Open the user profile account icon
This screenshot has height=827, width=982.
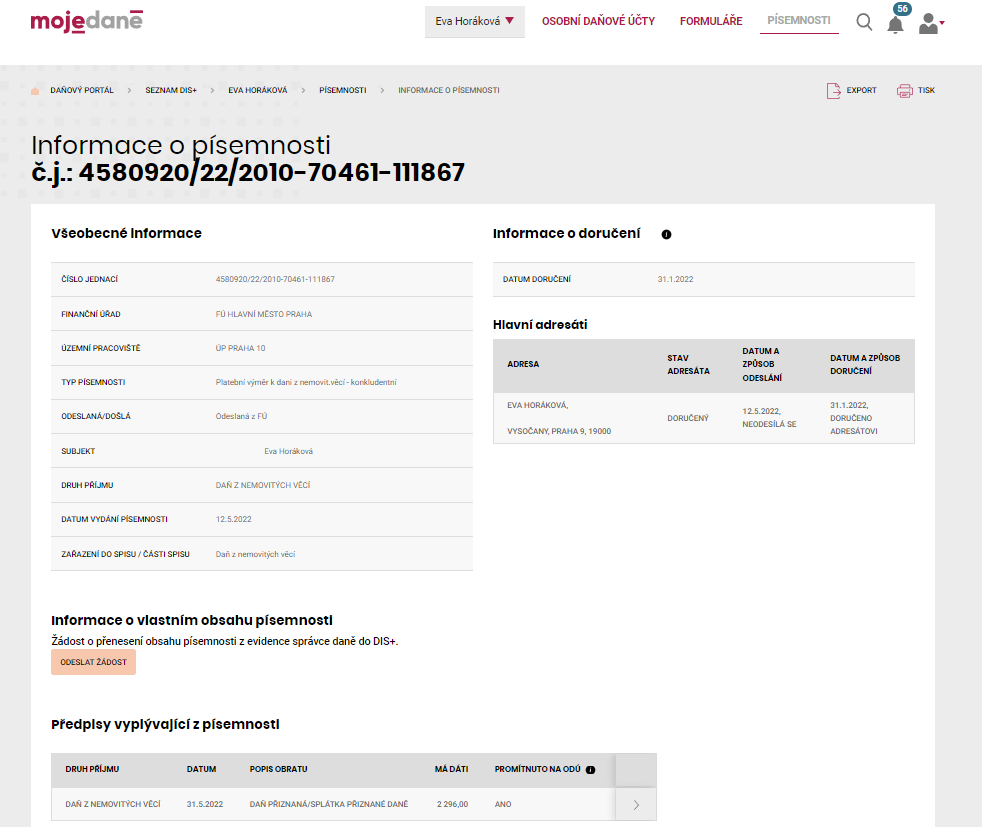(930, 23)
